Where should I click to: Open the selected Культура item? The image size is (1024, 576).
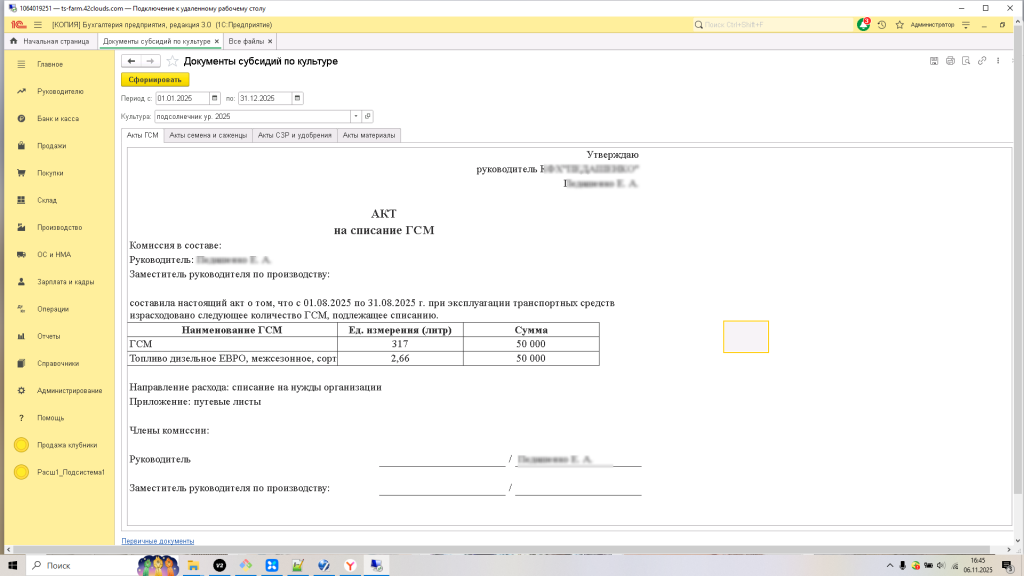pyautogui.click(x=368, y=116)
